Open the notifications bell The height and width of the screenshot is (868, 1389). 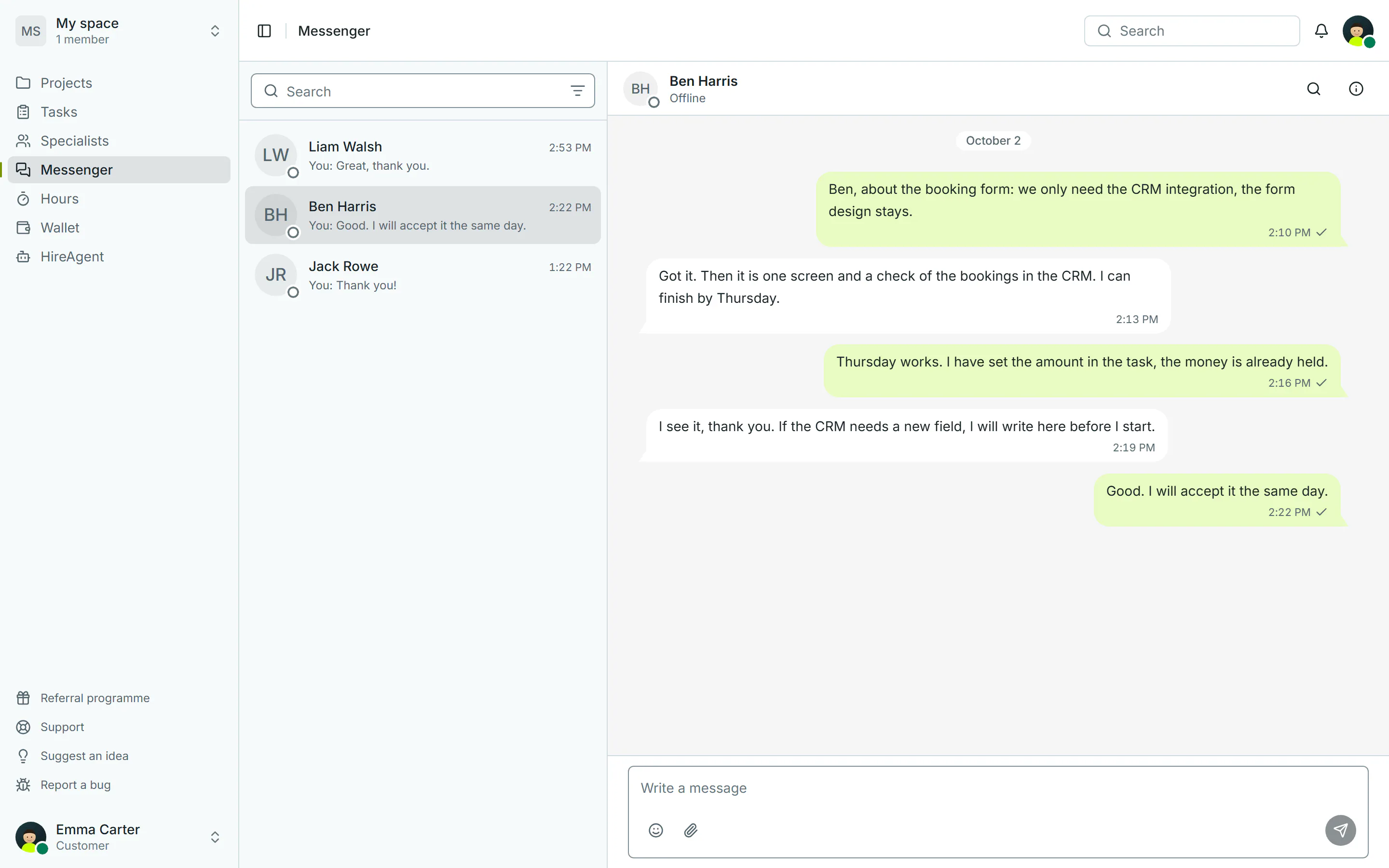point(1321,31)
